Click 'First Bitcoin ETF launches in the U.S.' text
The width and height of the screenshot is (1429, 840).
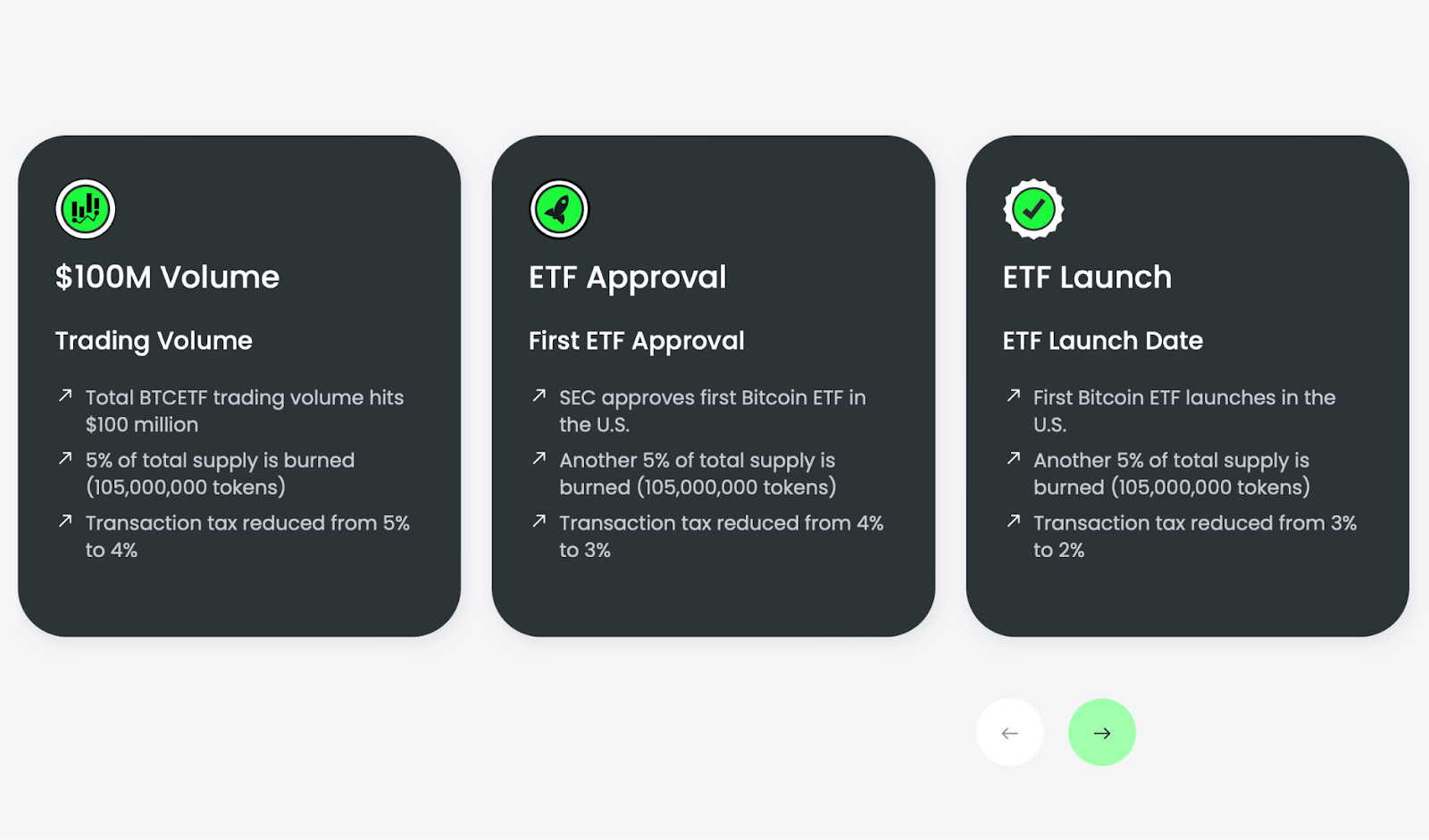point(1184,412)
